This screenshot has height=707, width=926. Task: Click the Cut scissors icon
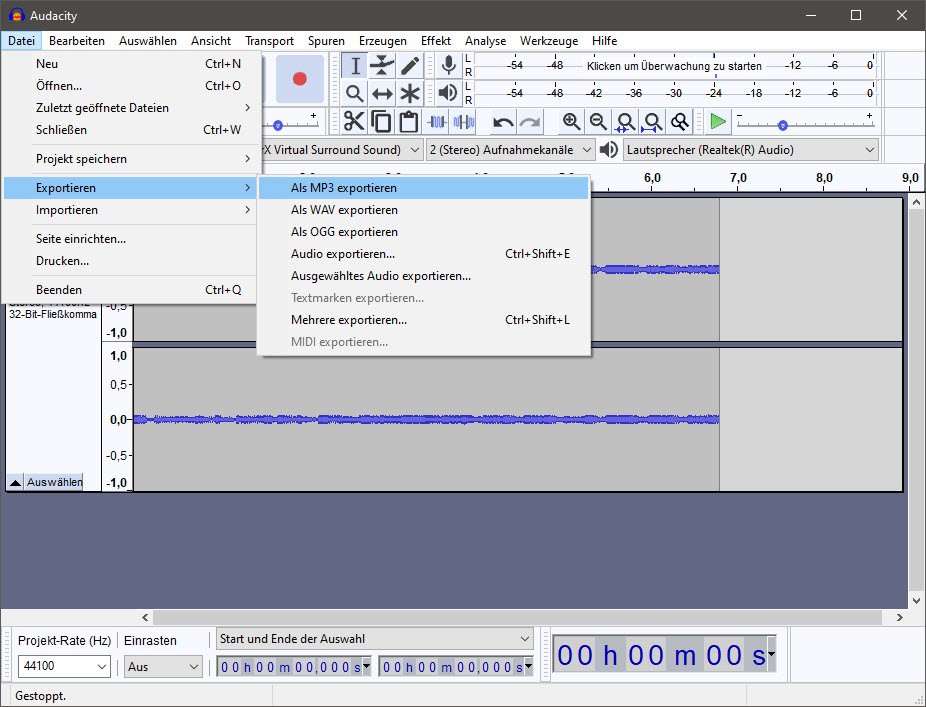pos(354,122)
